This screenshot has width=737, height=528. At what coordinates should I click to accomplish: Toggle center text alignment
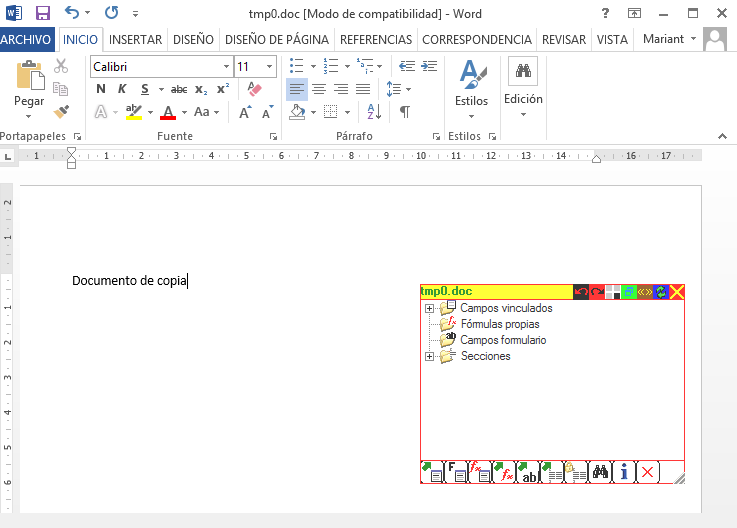pyautogui.click(x=319, y=89)
